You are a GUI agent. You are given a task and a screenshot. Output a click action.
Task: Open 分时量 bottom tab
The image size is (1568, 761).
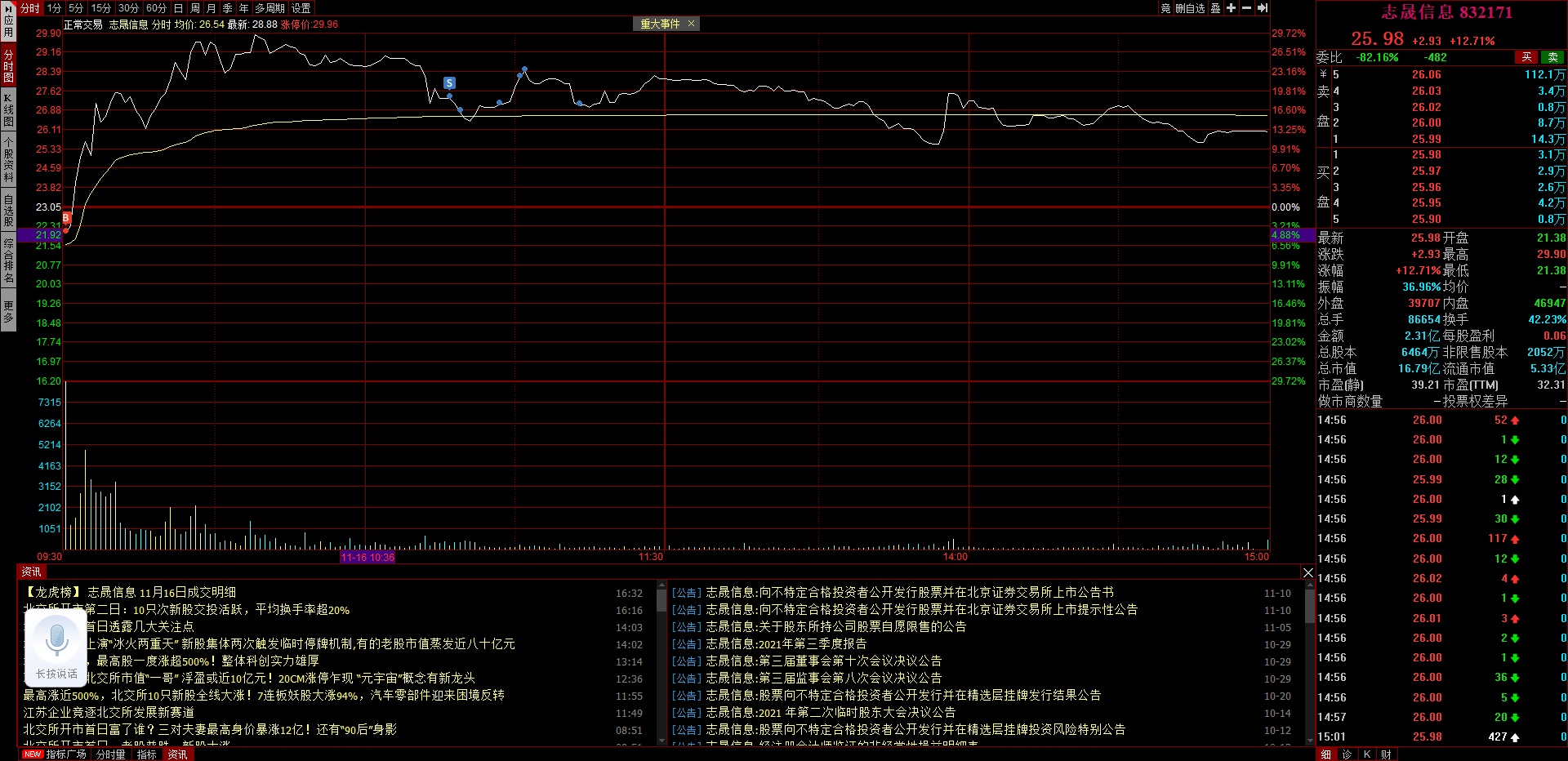pyautogui.click(x=111, y=754)
